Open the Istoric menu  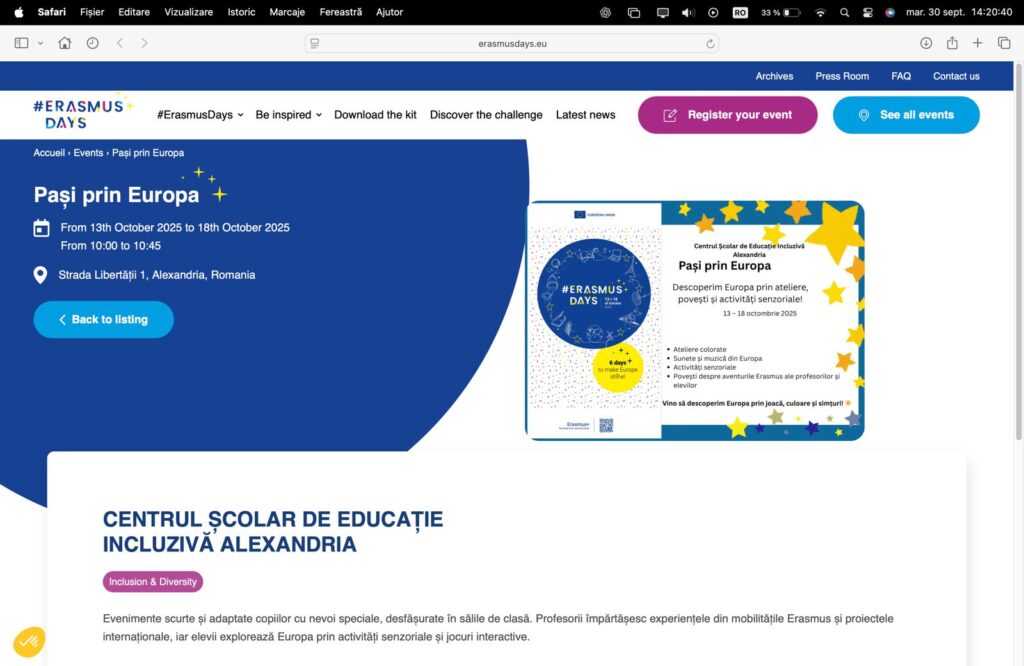click(x=241, y=12)
